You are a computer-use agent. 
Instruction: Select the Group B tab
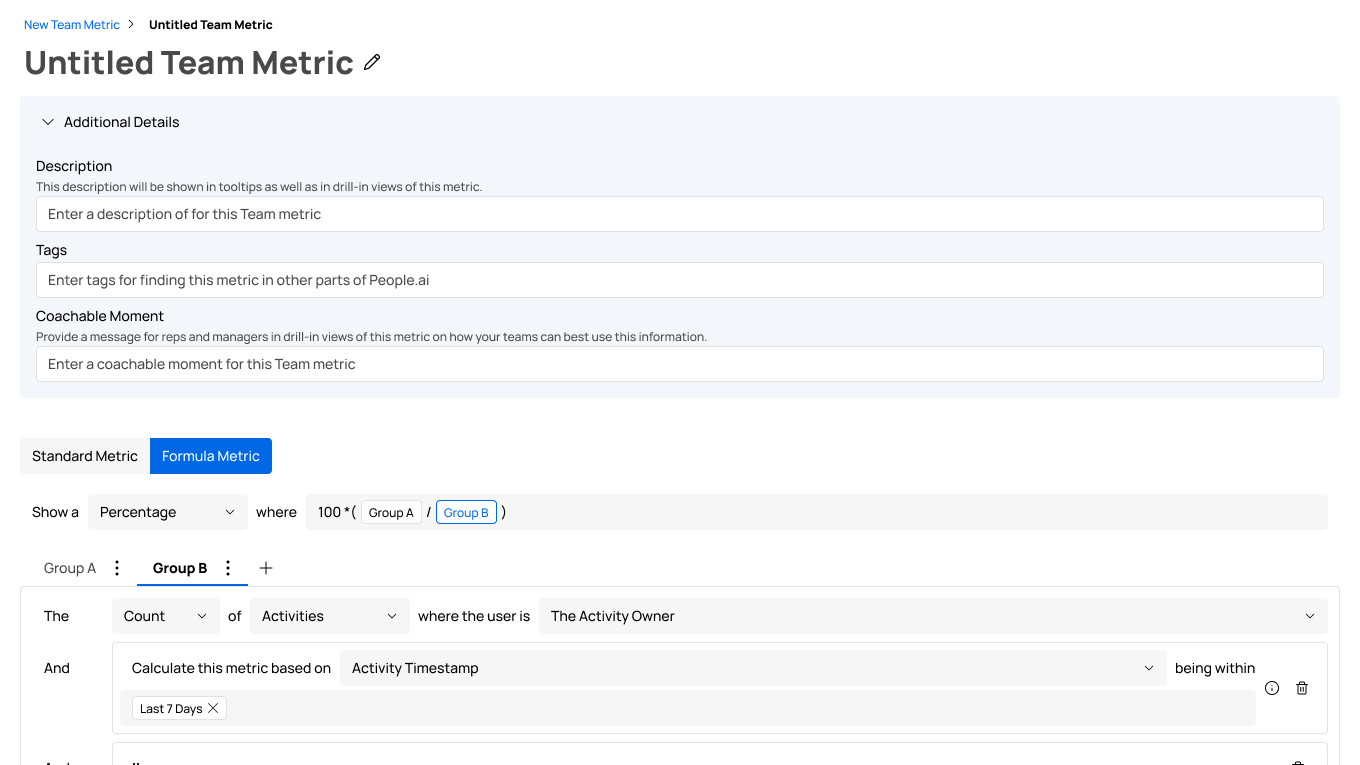pyautogui.click(x=180, y=568)
